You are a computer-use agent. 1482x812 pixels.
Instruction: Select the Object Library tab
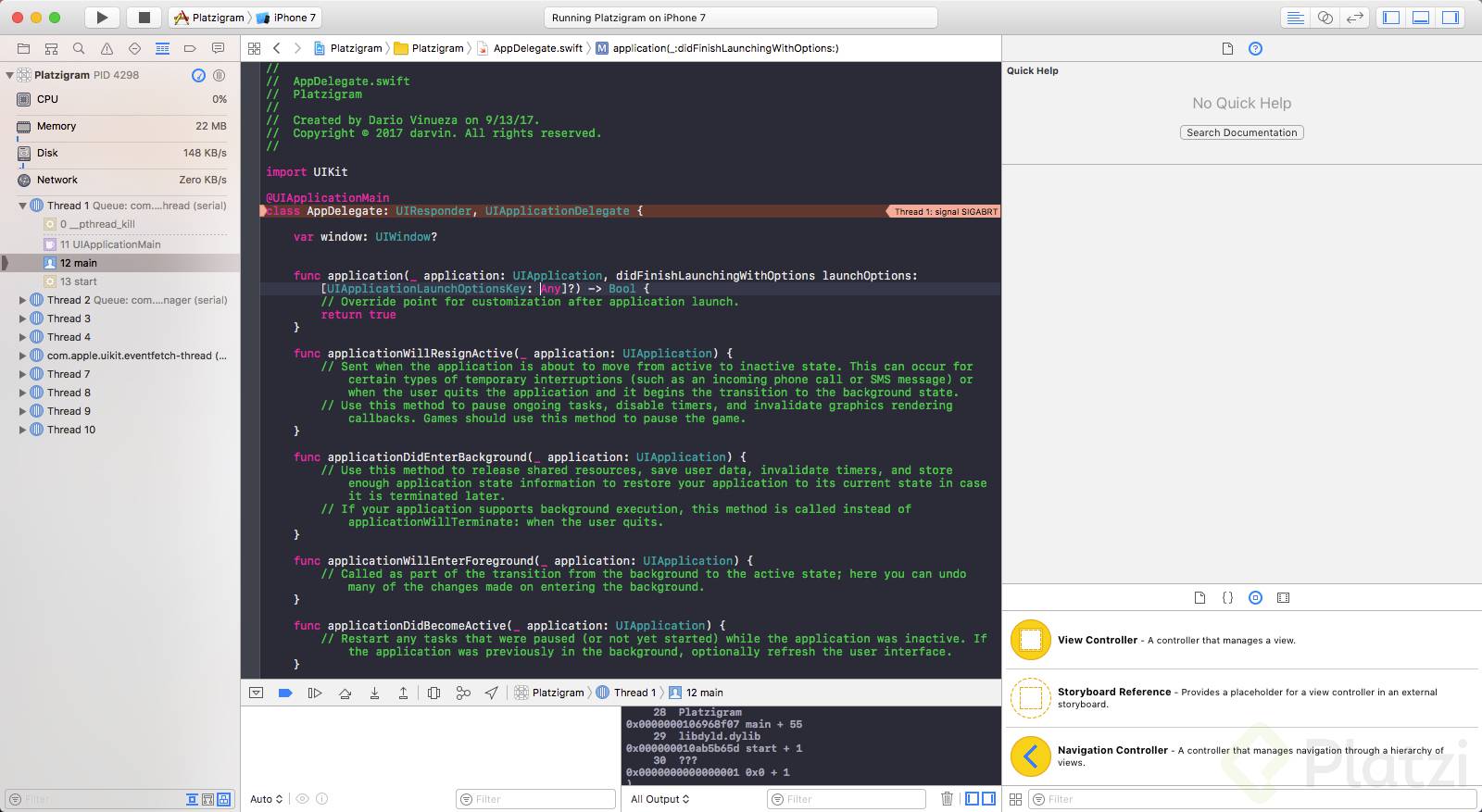1255,597
